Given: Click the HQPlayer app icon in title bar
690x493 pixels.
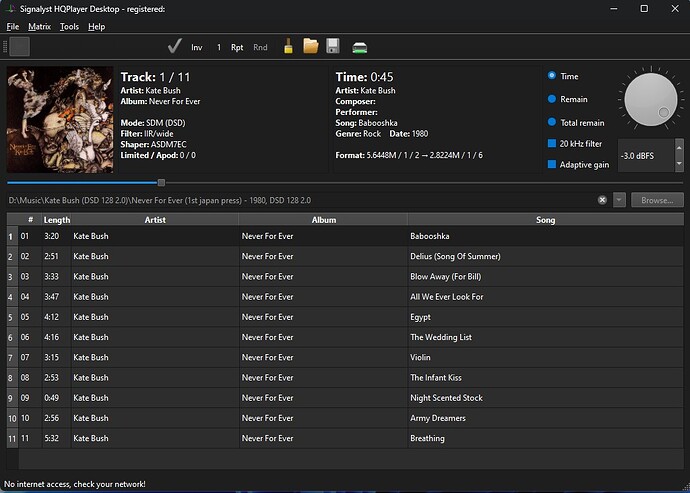Looking at the screenshot, I should pos(10,9).
